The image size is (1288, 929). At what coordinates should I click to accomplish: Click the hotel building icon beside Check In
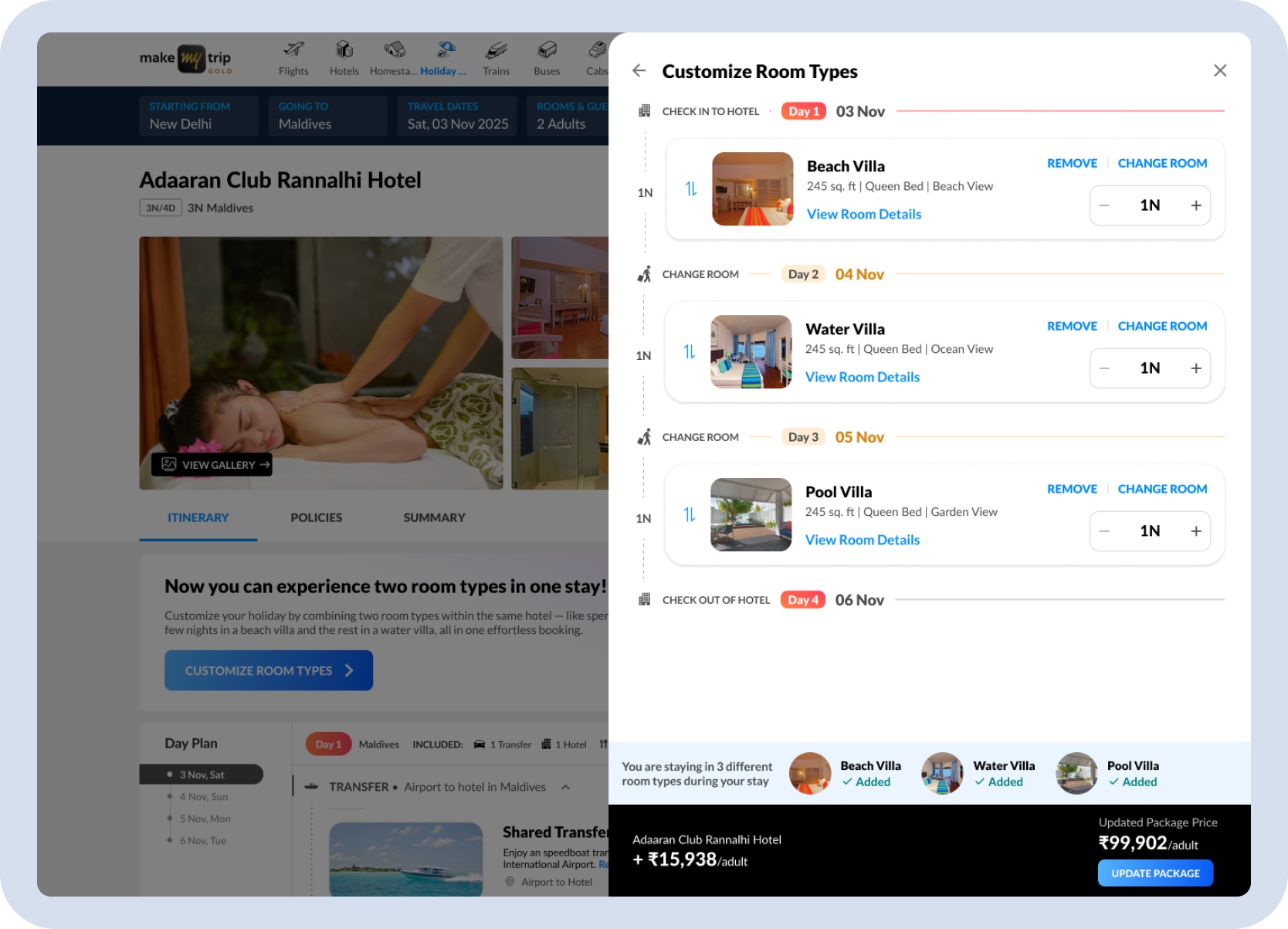pos(644,111)
